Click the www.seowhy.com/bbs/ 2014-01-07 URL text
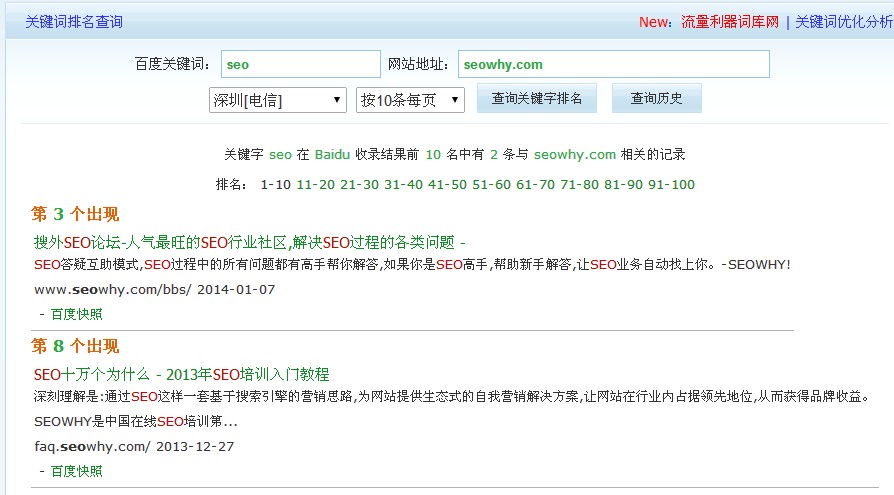The height and width of the screenshot is (495, 894). (155, 290)
